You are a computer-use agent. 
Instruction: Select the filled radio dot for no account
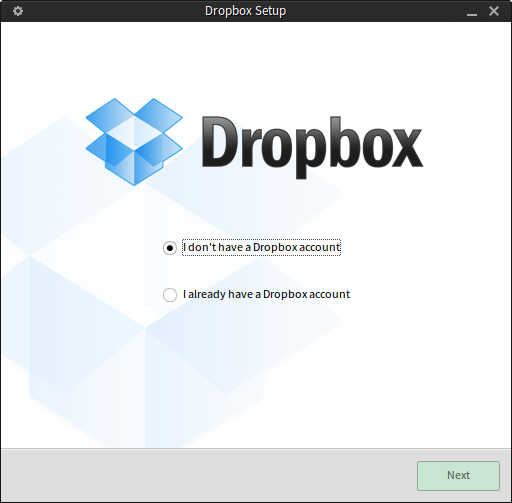pyautogui.click(x=170, y=248)
